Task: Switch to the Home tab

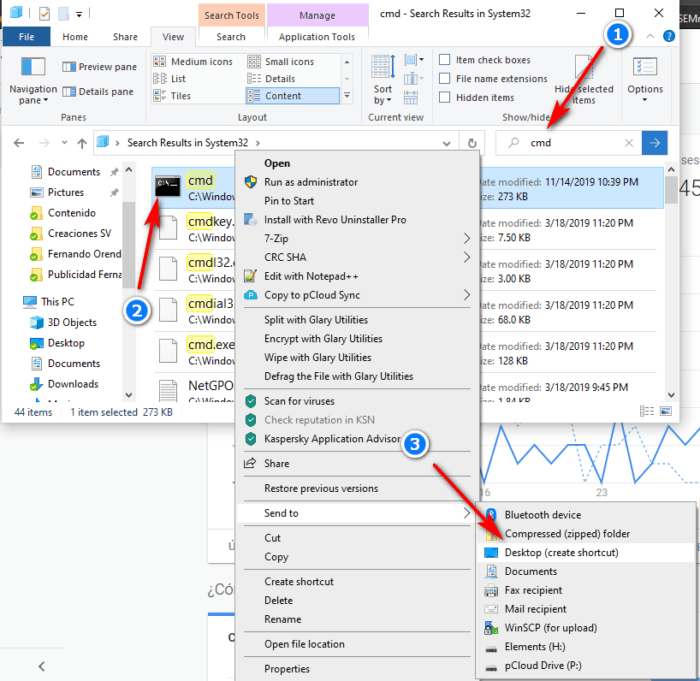Action: point(75,37)
